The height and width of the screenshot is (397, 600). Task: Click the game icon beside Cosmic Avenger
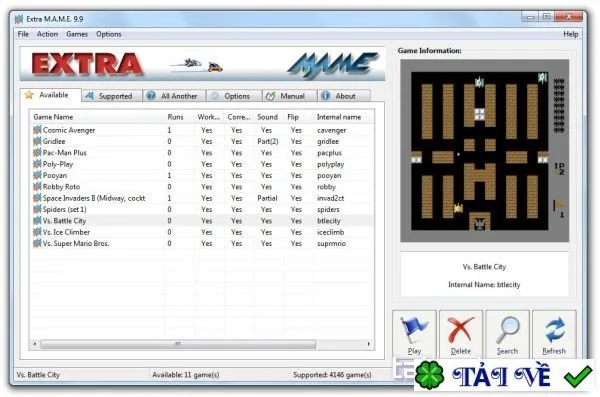coord(37,130)
